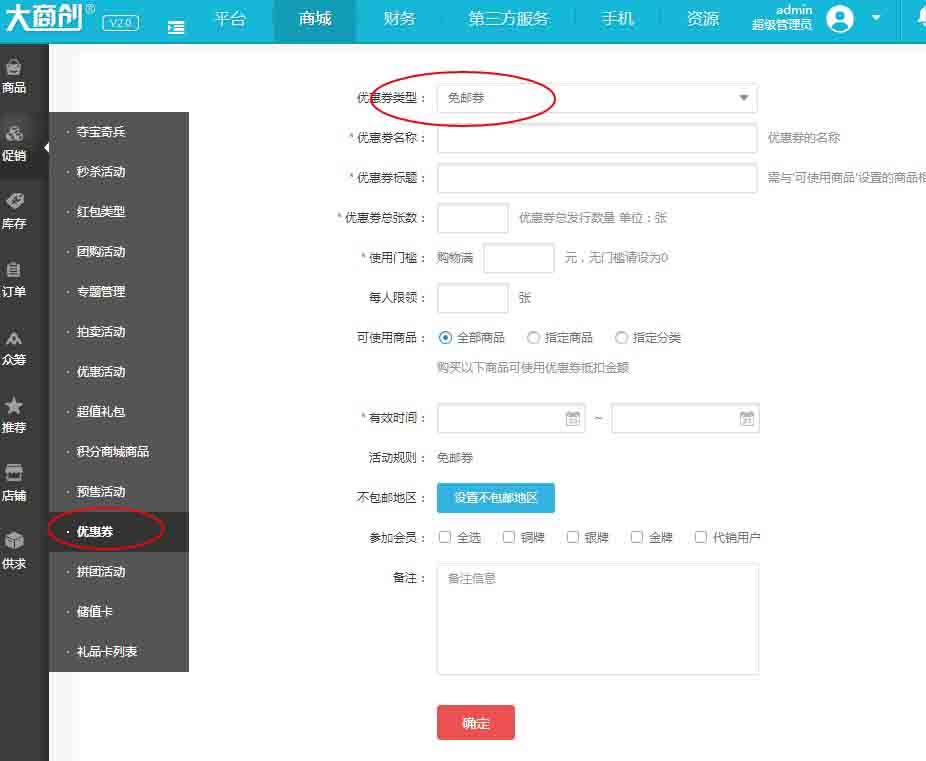Open the 店铺 store sidebar icon
This screenshot has height=761, width=926.
coord(14,473)
